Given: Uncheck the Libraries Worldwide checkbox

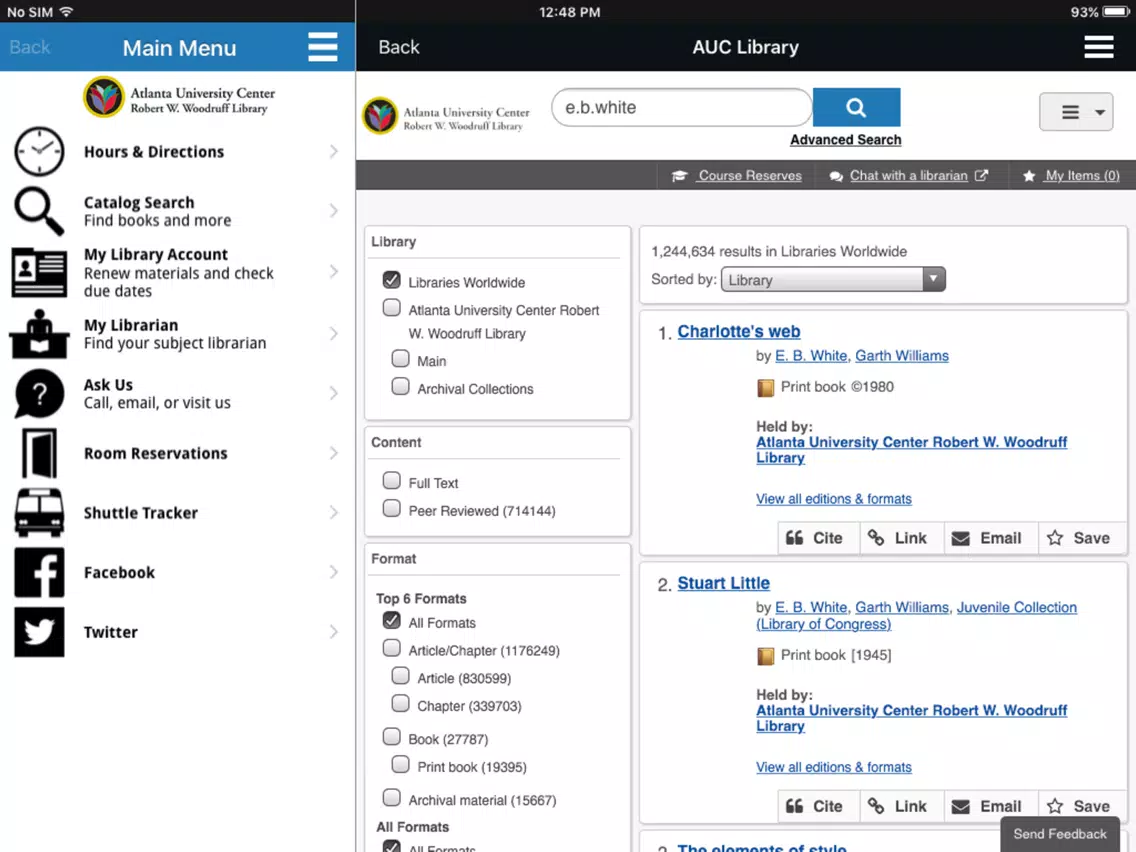Looking at the screenshot, I should coord(391,280).
